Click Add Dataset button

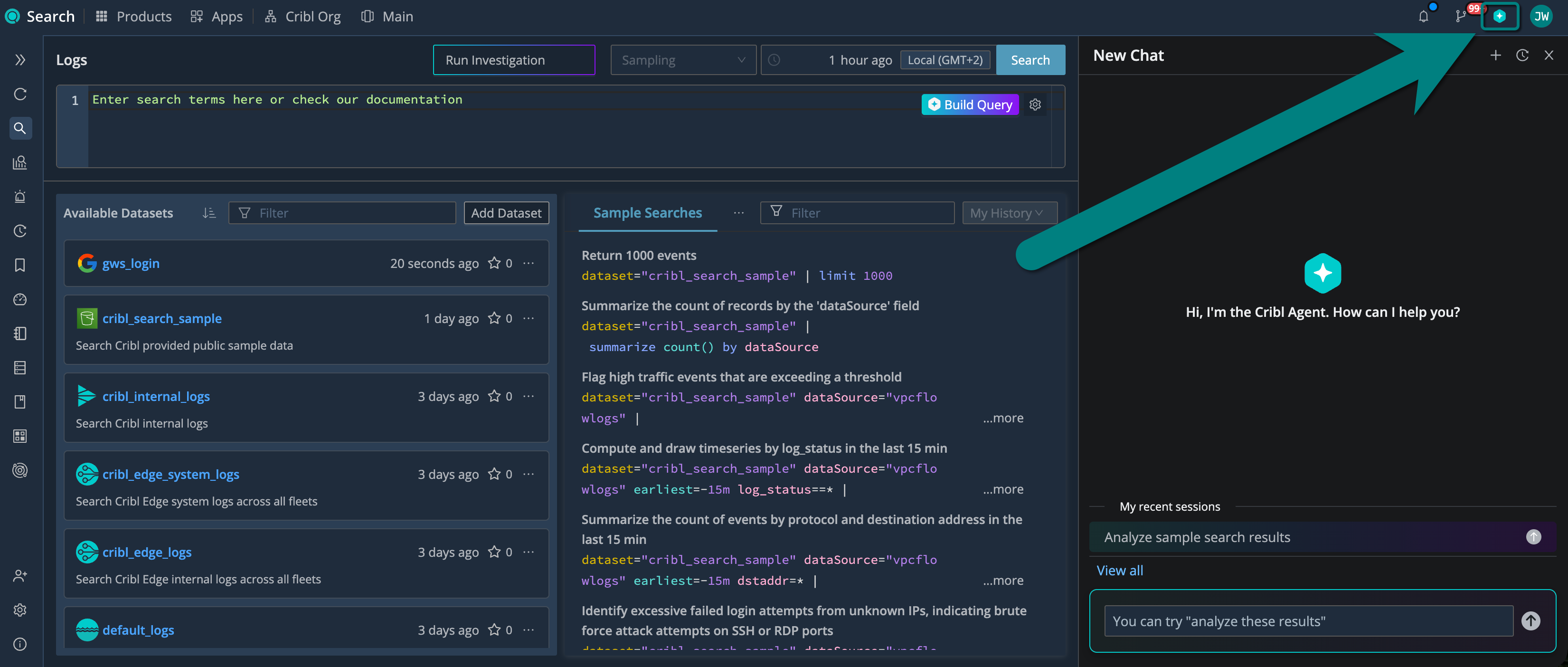pos(506,213)
